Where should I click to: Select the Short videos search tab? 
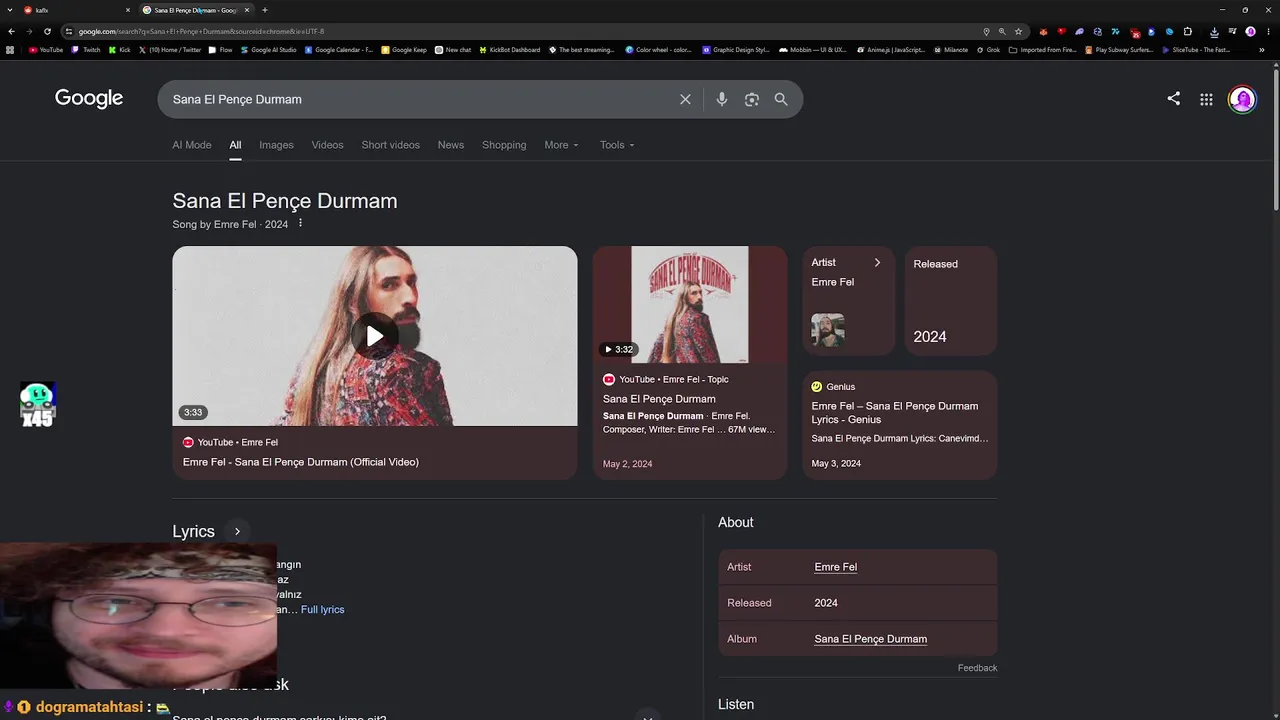(391, 145)
